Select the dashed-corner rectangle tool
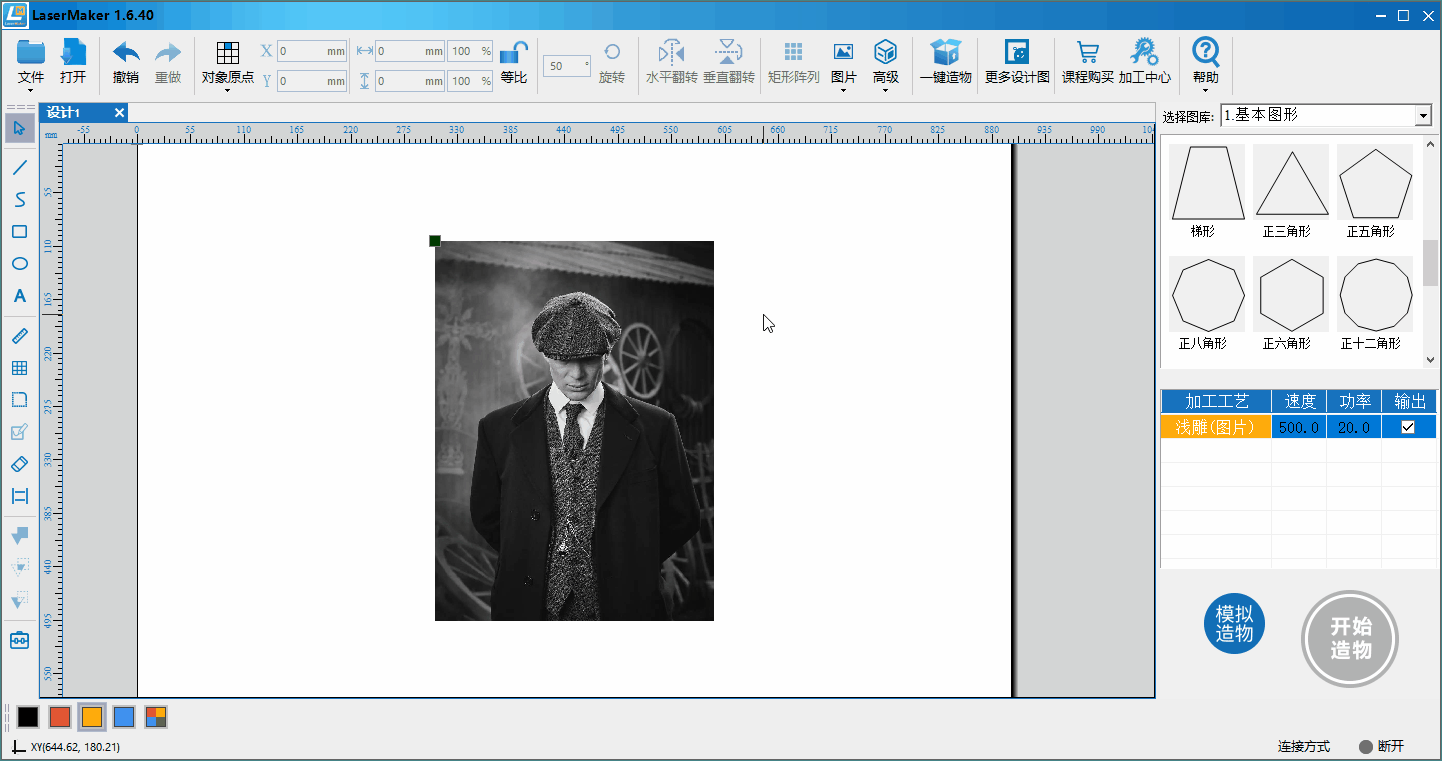This screenshot has height=761, width=1442. [20, 400]
